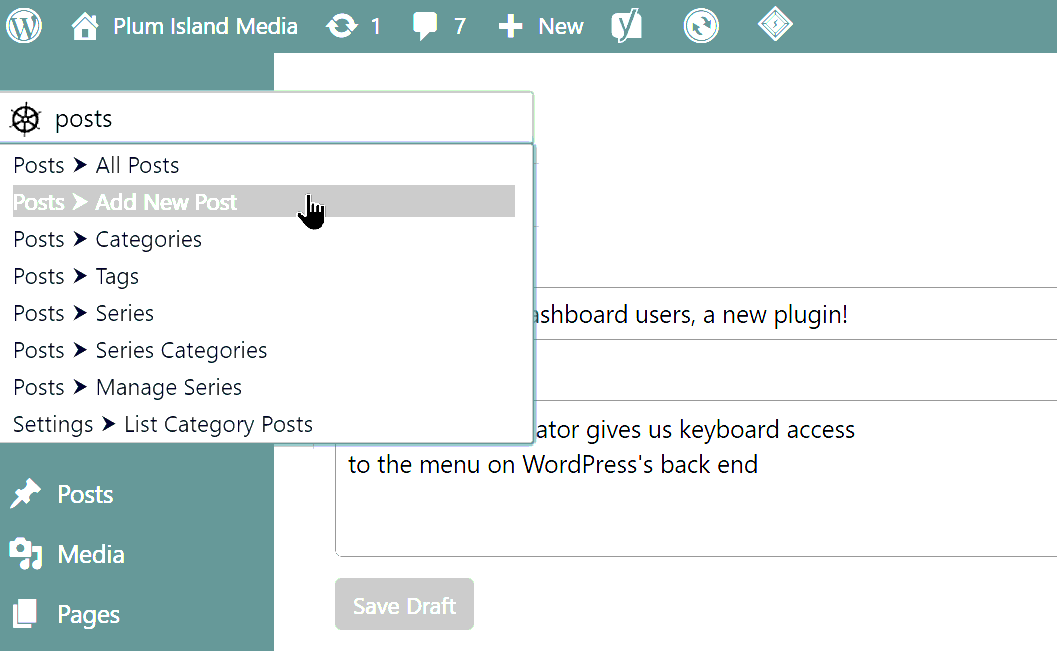Click the diamond-shaped icon in admin bar

tap(775, 24)
